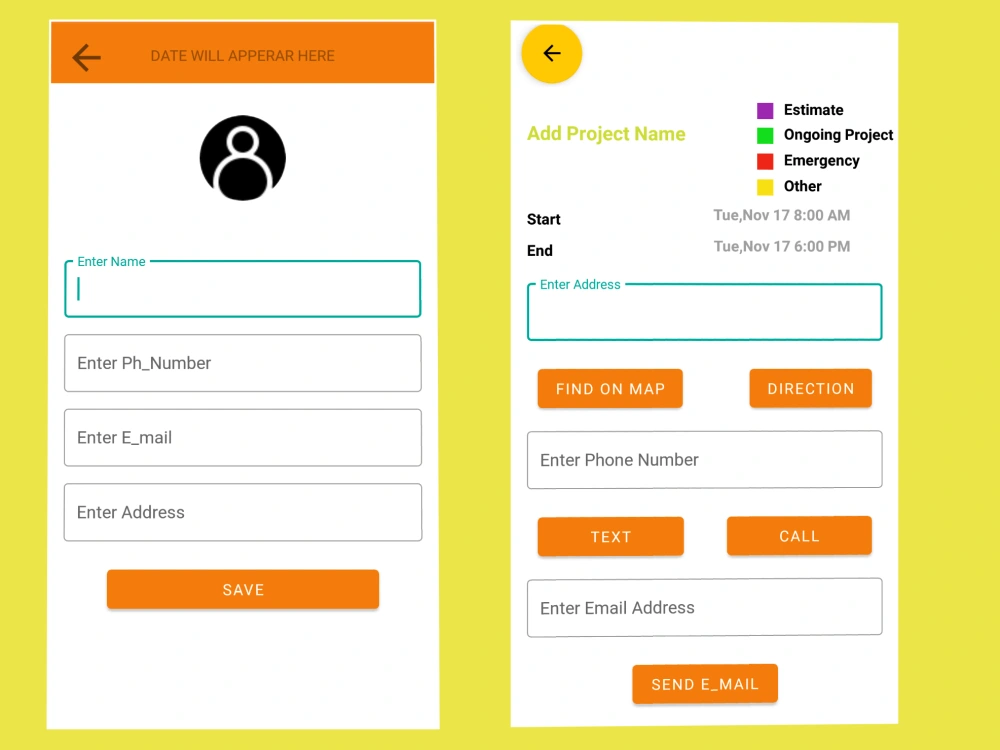Click the Enter Phone Number field

(704, 459)
